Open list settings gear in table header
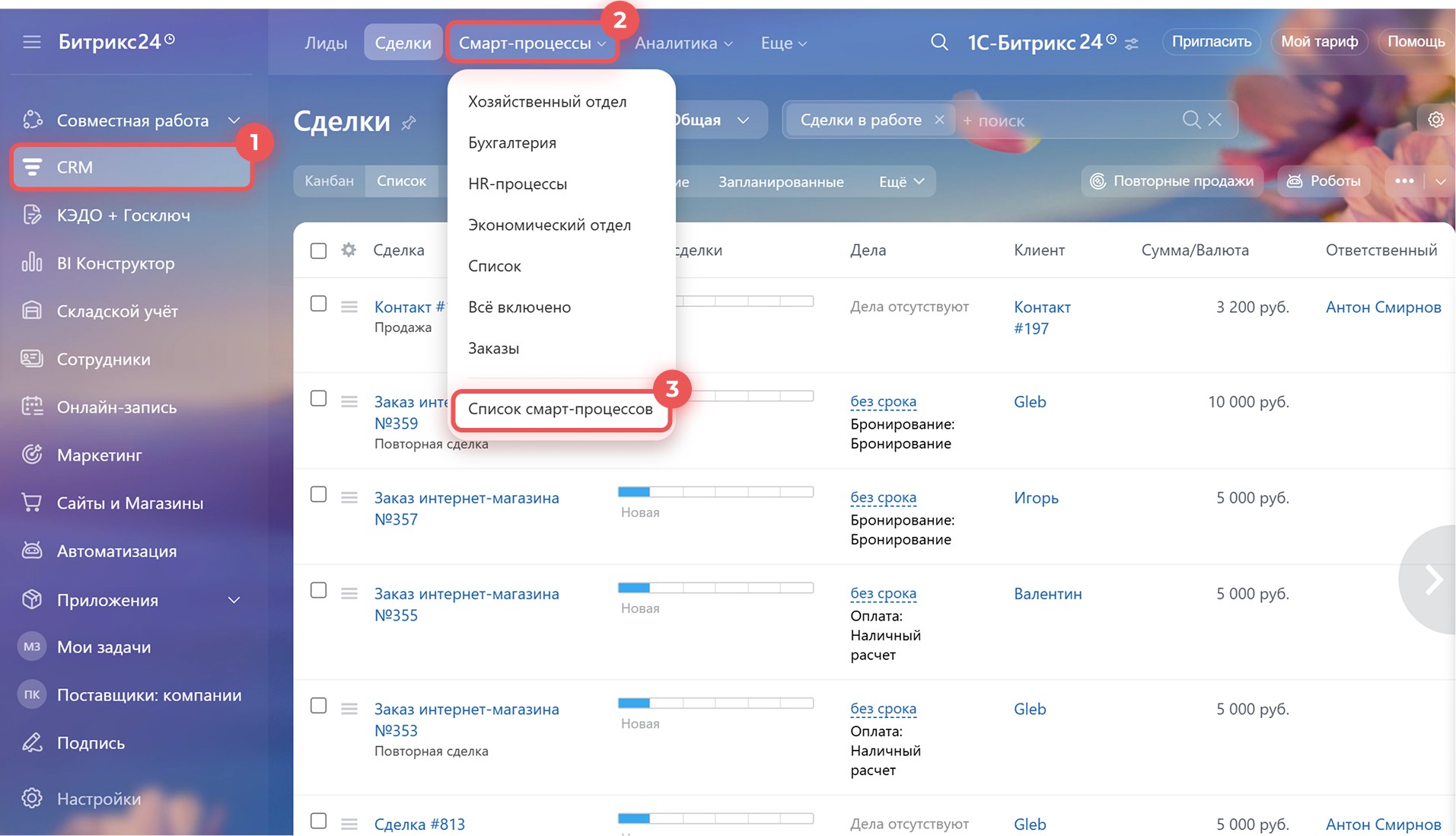Screen dimensions: 1456x836 point(349,250)
